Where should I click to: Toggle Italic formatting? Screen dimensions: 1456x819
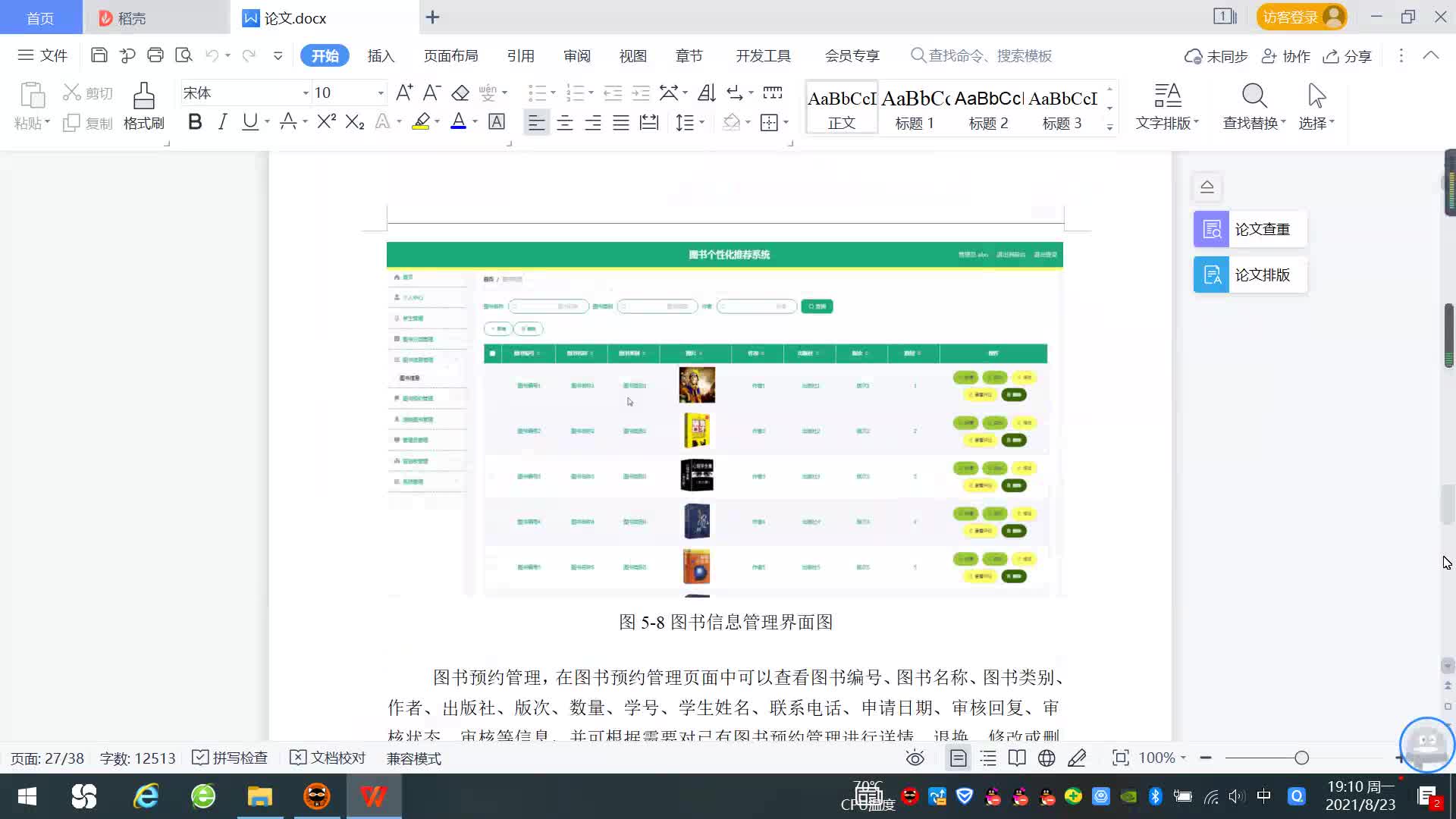pyautogui.click(x=222, y=121)
